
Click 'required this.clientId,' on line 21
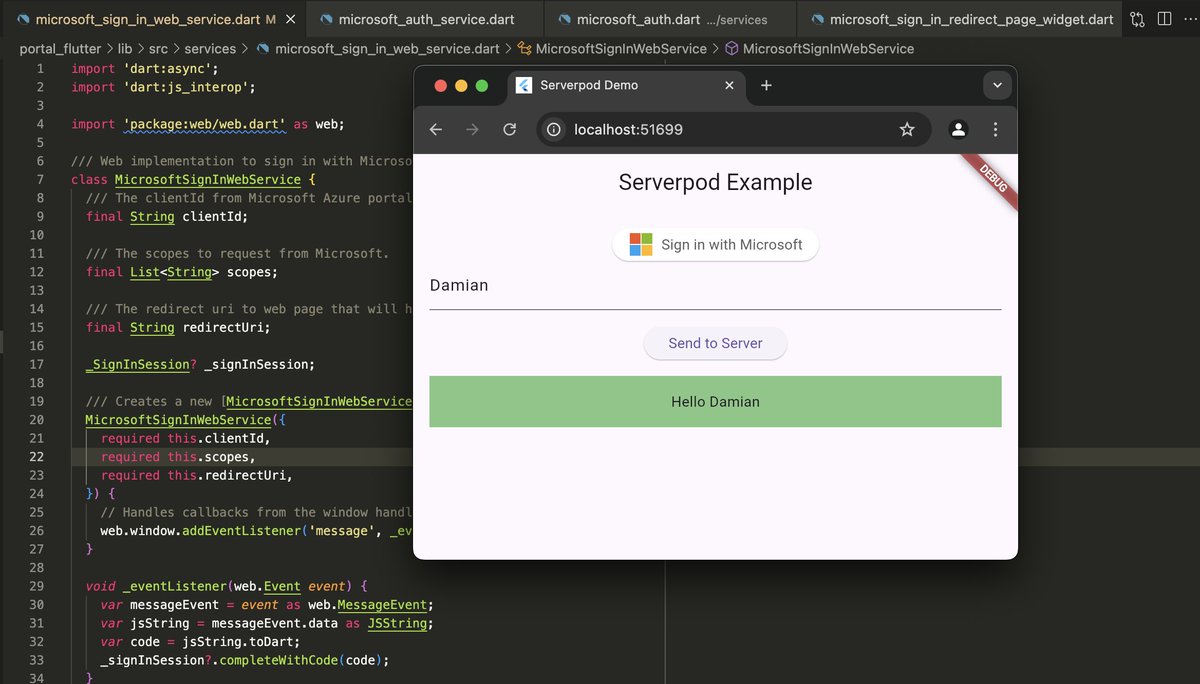[185, 439]
